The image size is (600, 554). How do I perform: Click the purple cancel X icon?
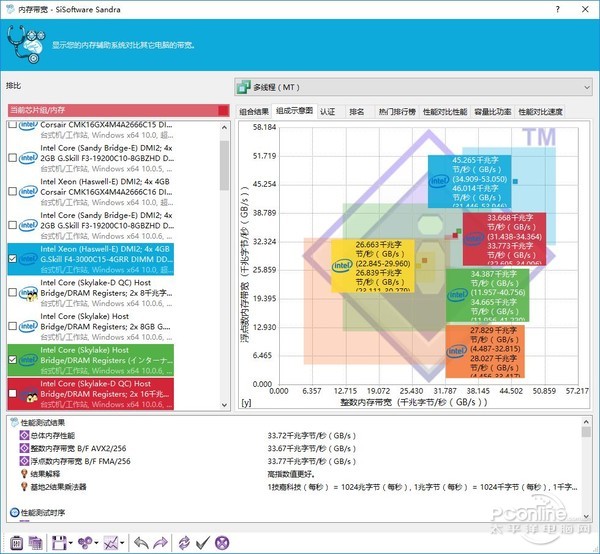coord(222,543)
